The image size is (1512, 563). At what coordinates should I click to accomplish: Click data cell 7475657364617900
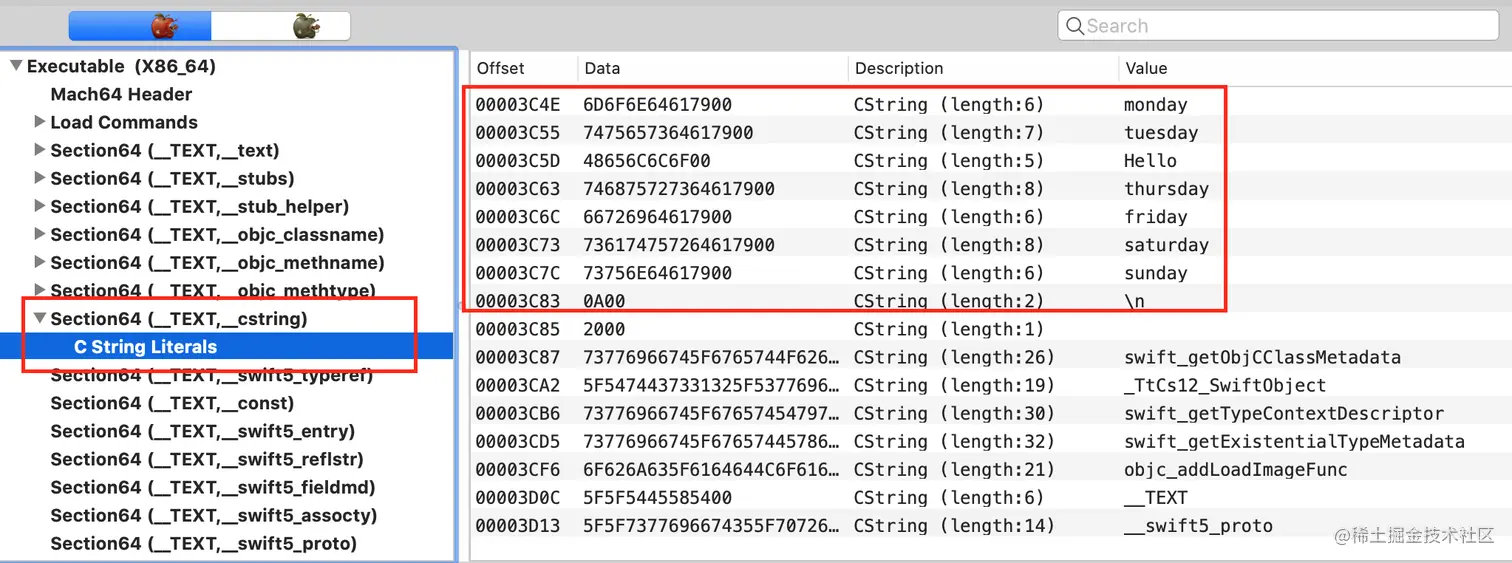coord(668,133)
